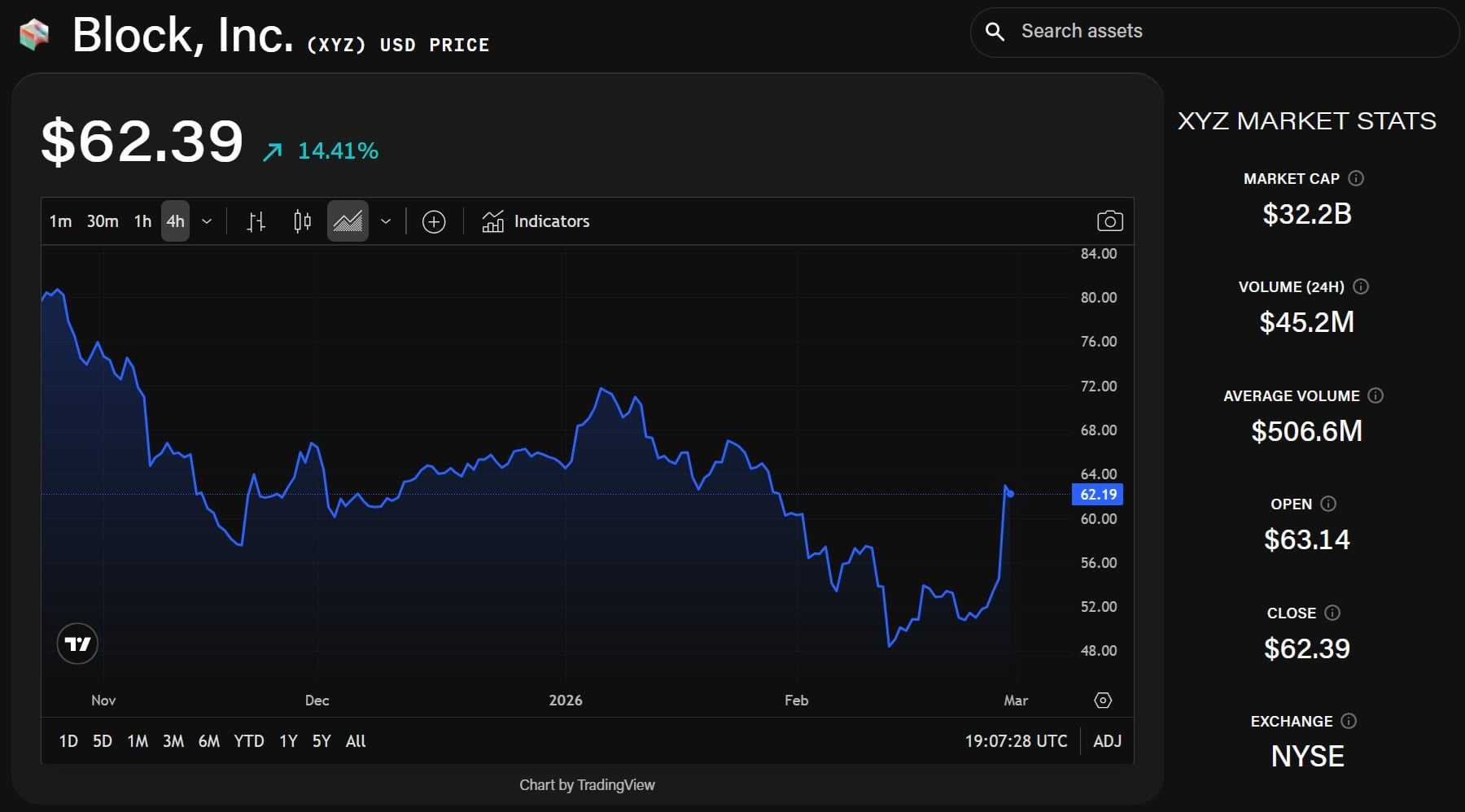The width and height of the screenshot is (1465, 812).
Task: Take a chart snapshot with the camera icon
Action: point(1110,220)
